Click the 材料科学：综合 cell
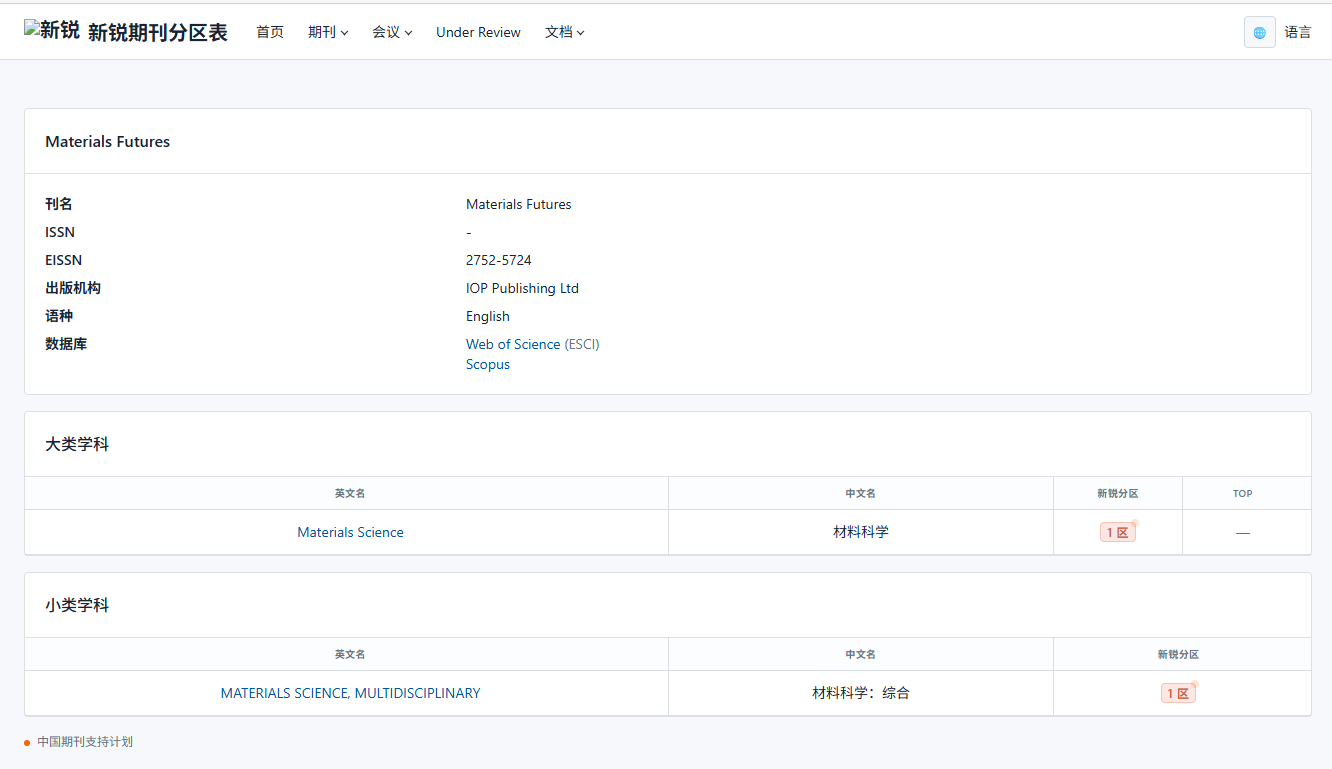The width and height of the screenshot is (1332, 769). click(x=860, y=693)
